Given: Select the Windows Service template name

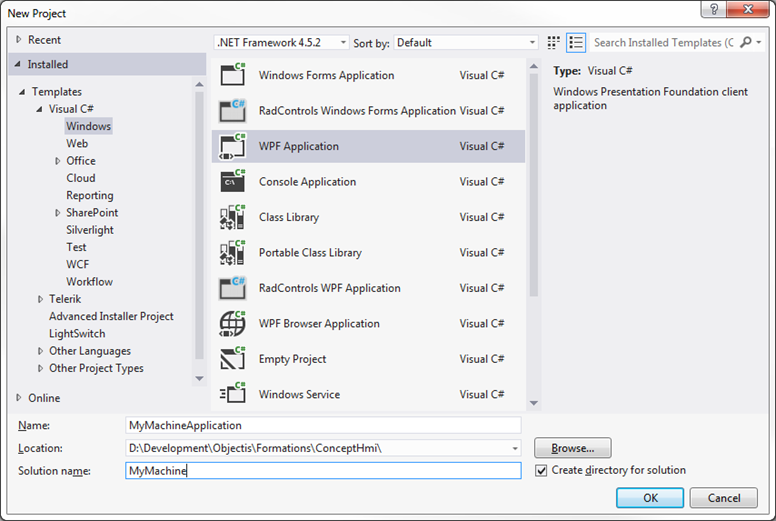Looking at the screenshot, I should coord(299,394).
